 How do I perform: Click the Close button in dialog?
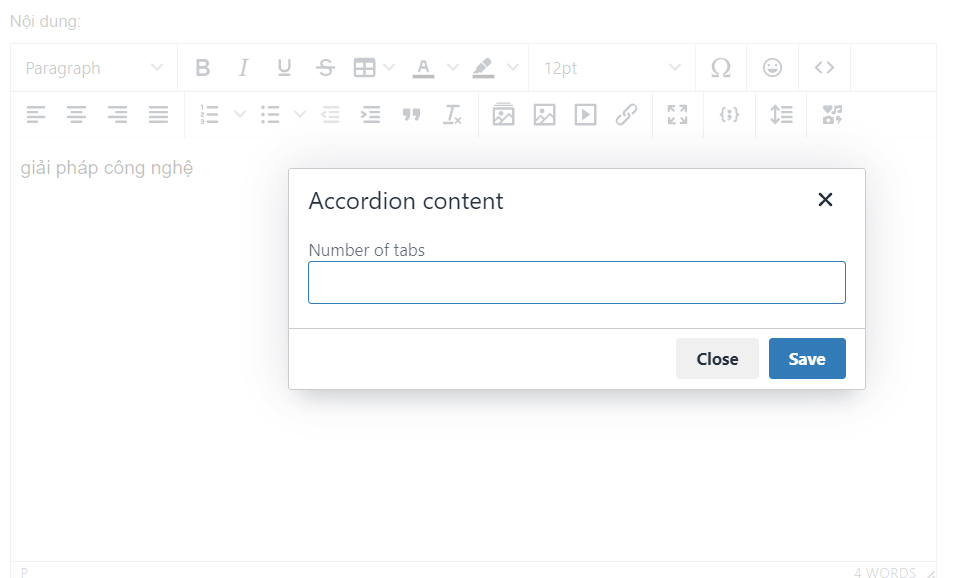[x=717, y=359]
